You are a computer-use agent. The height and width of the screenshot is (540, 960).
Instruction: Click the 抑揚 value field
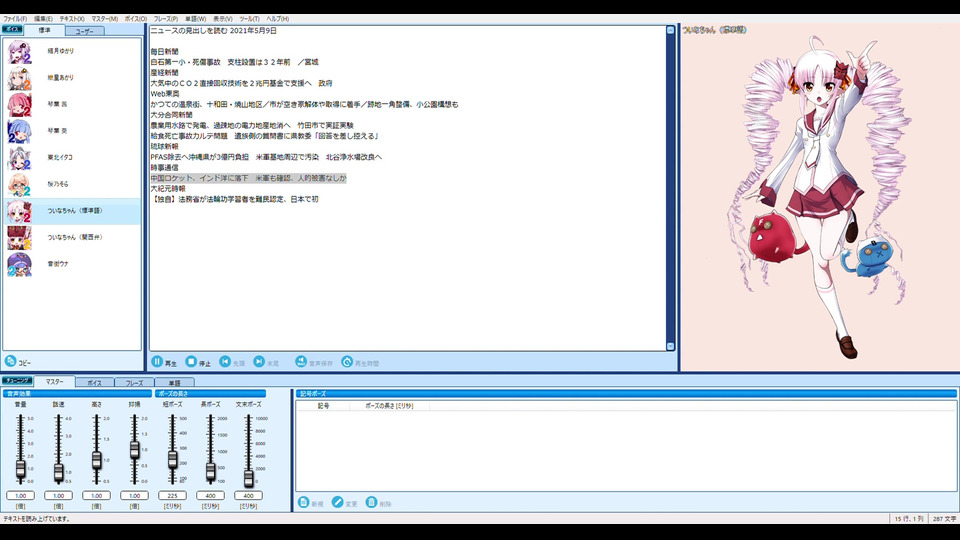pyautogui.click(x=135, y=495)
